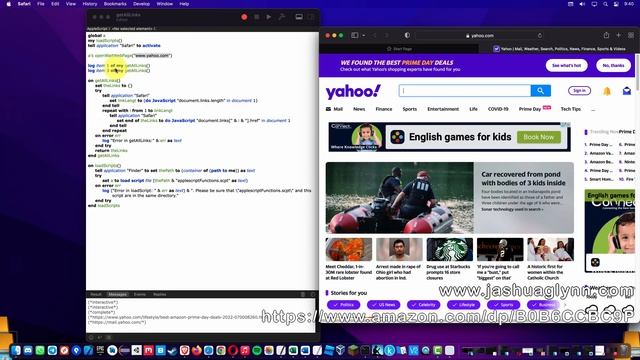Open Life in Yahoo navigation
The height and width of the screenshot is (360, 640).
pyautogui.click(x=473, y=109)
